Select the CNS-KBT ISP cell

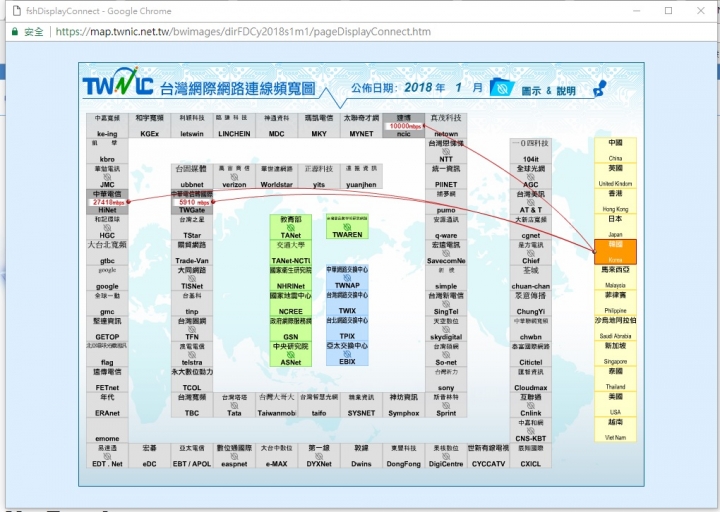[530, 431]
